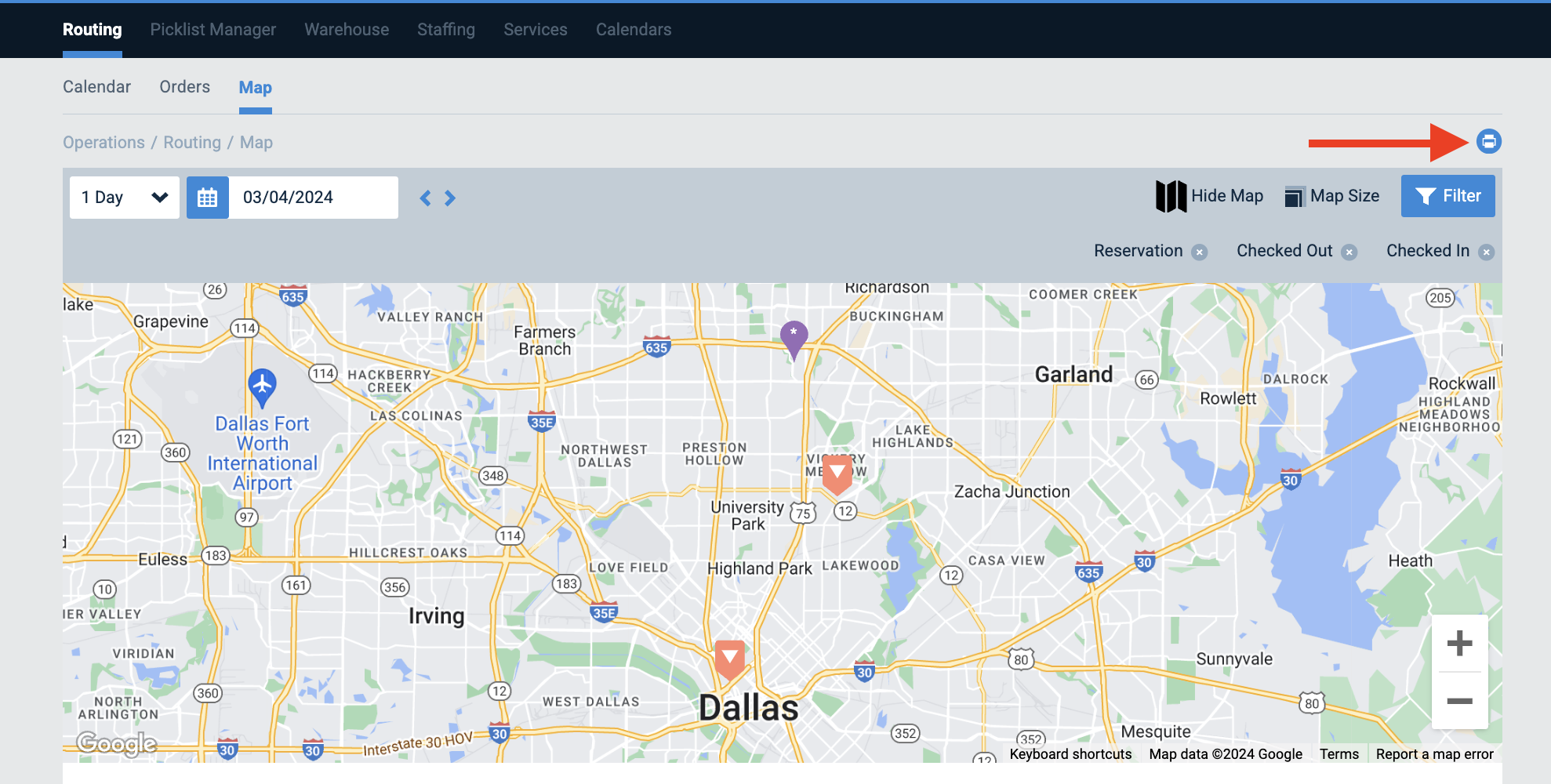The image size is (1551, 784).
Task: Click the Highland Park label on the map
Action: click(759, 568)
